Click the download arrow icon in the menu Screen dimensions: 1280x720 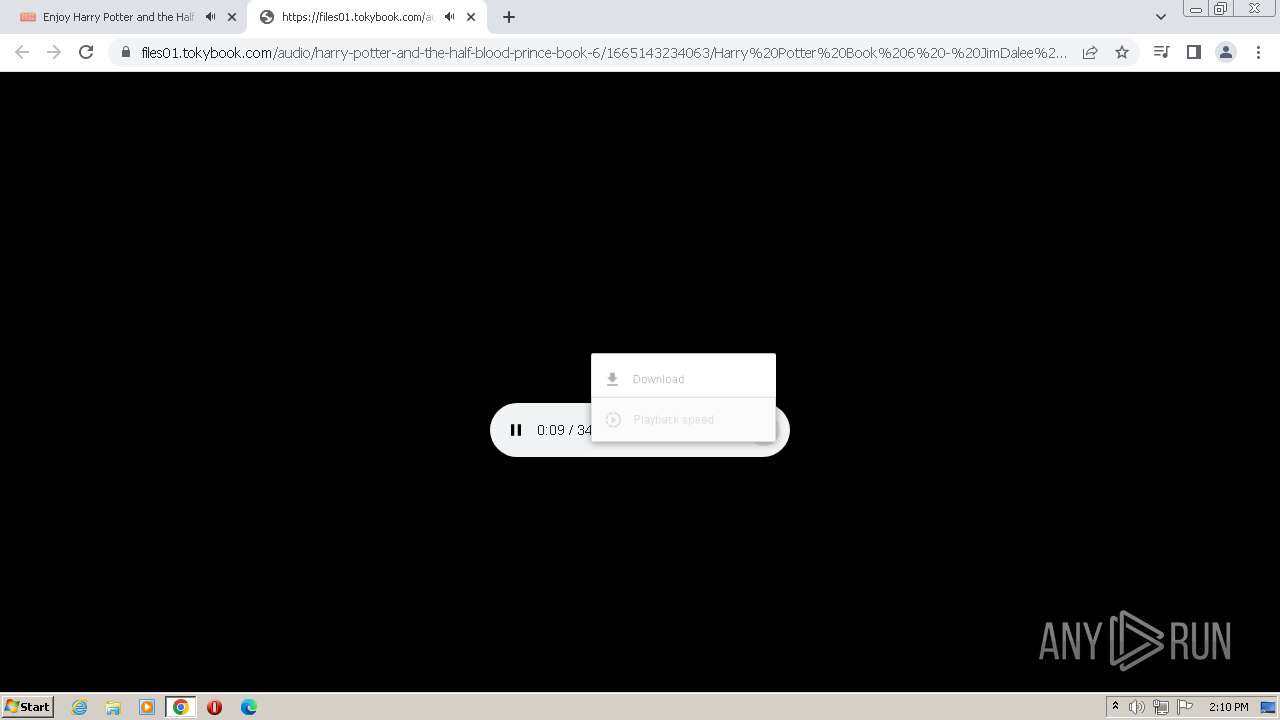613,379
